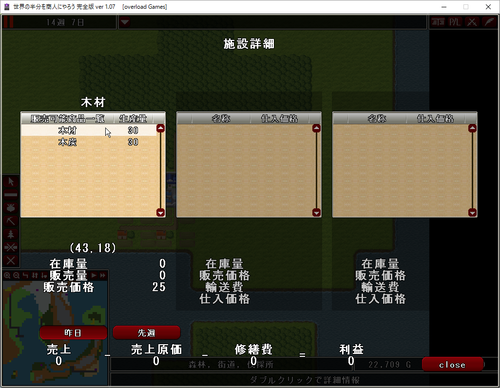Select the tree forestry tool
500x388 pixels.
(11, 234)
